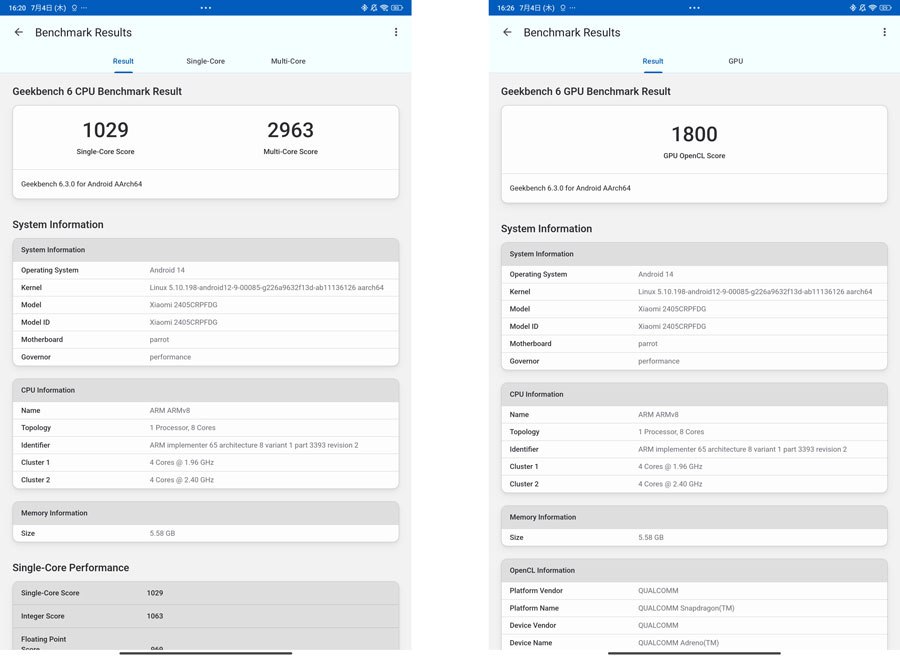
Task: Tap the navigation handle bar under the GPU screen
Action: coord(694,653)
